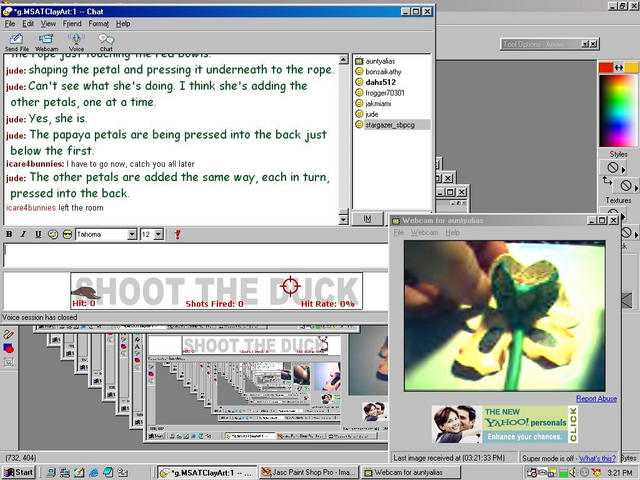
Task: Open the sunglasses emoticon picker
Action: point(67,234)
